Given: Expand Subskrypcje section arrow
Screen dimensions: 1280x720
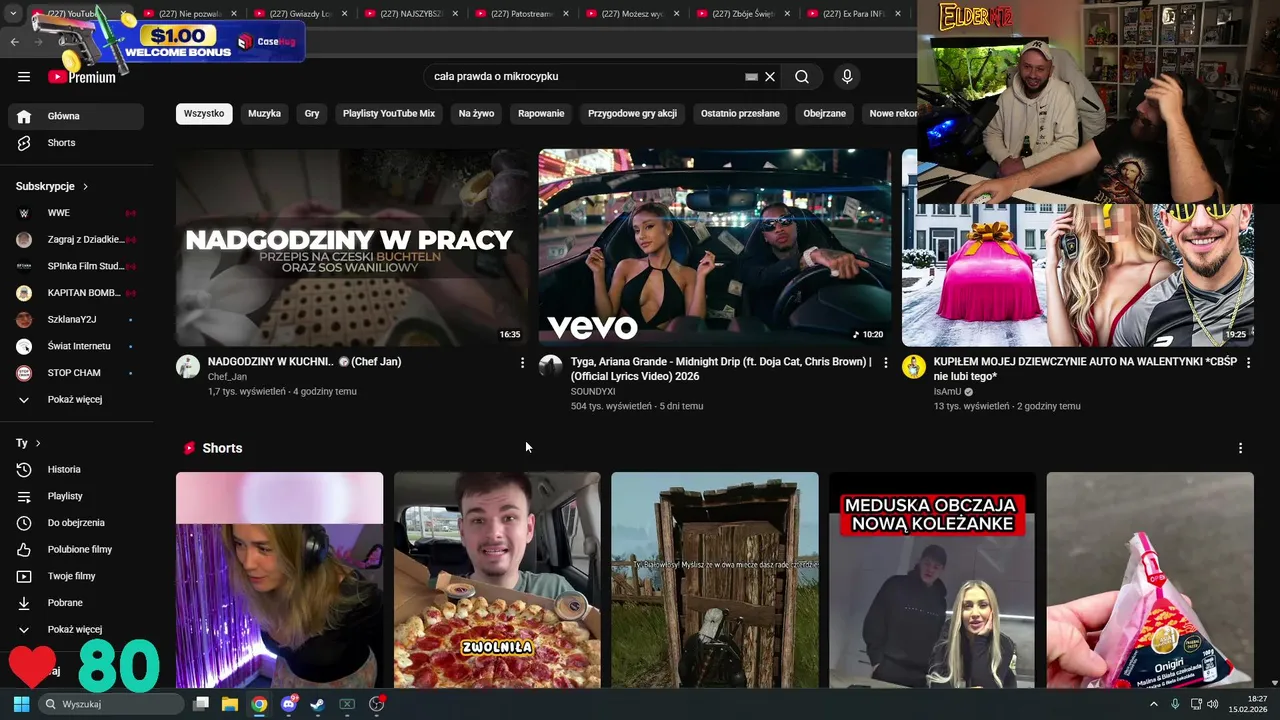Looking at the screenshot, I should [85, 186].
